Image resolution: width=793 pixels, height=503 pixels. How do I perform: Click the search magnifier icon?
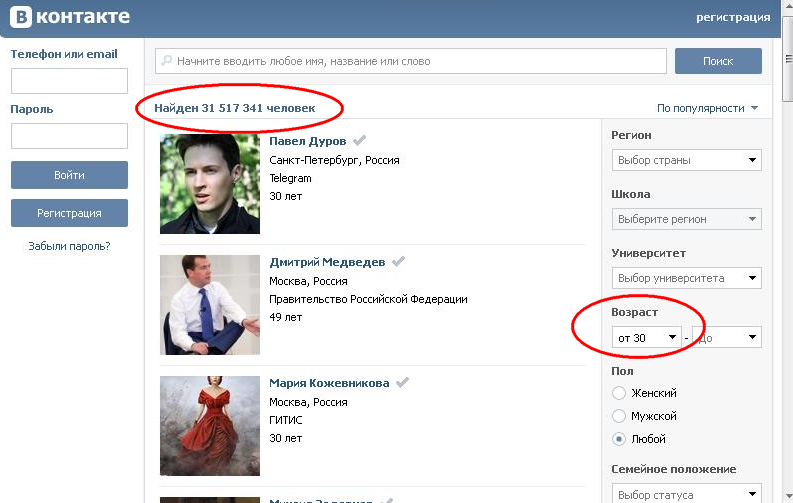[166, 61]
